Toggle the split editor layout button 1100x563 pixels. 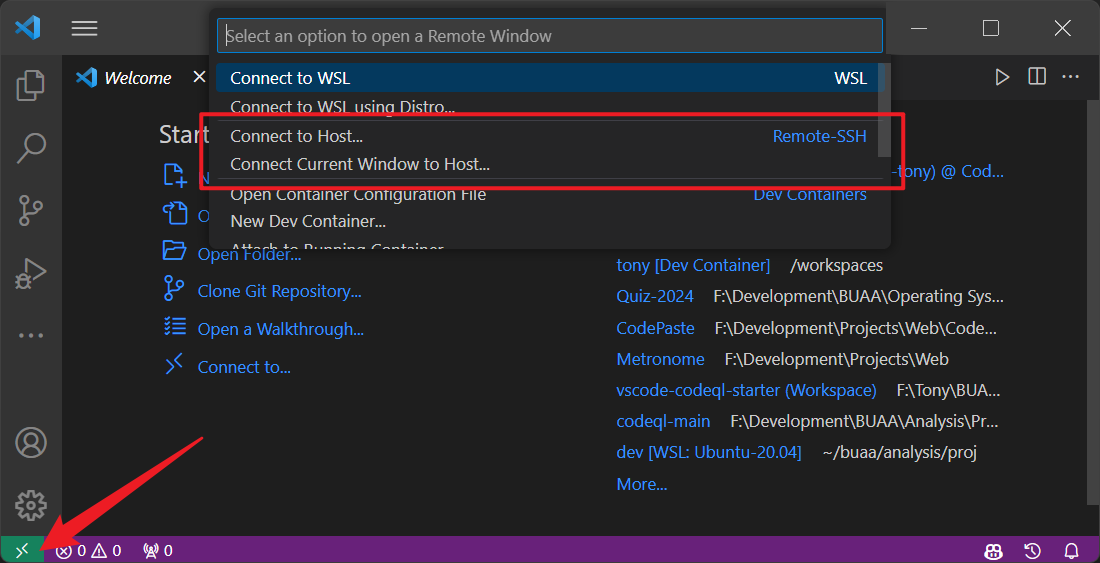click(1037, 77)
